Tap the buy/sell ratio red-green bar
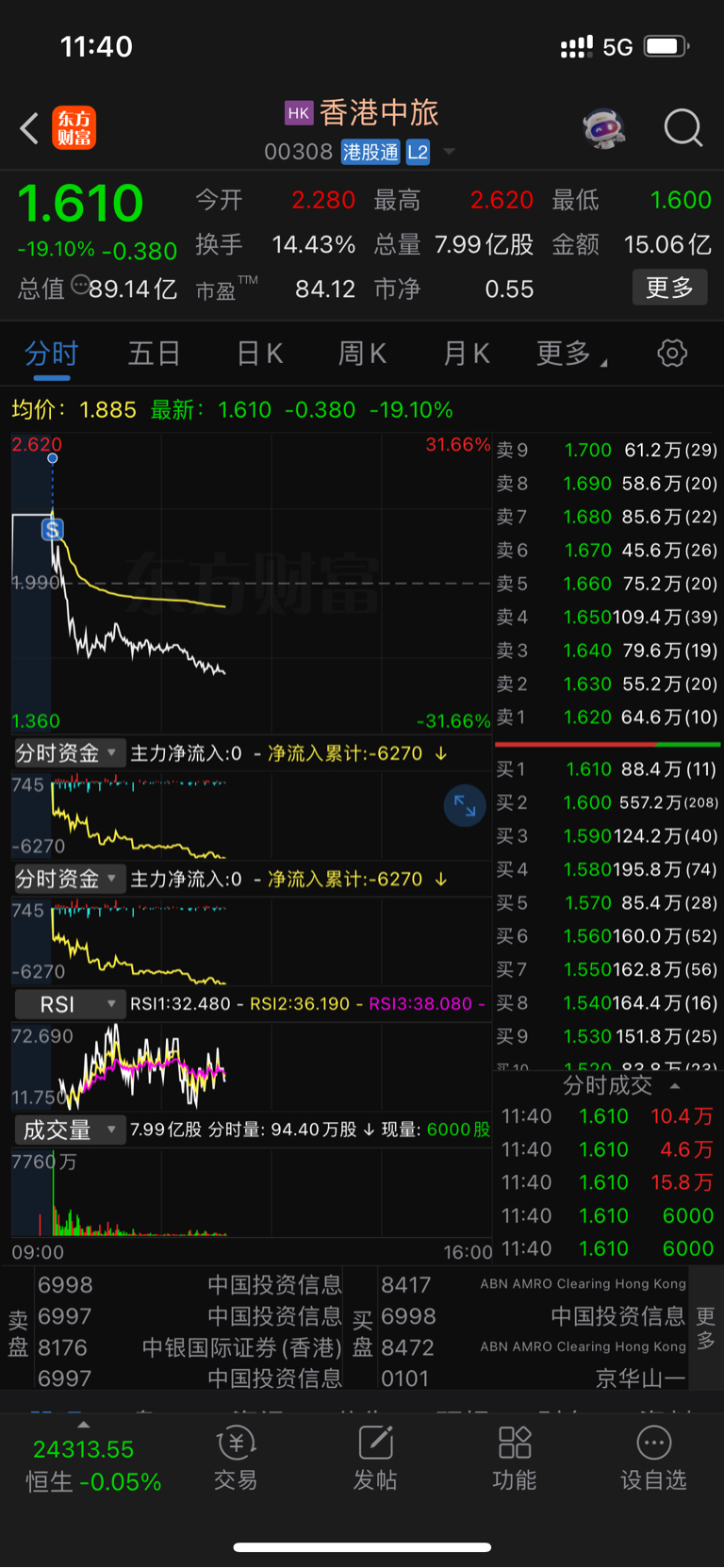Viewport: 724px width, 1568px height. tap(607, 744)
